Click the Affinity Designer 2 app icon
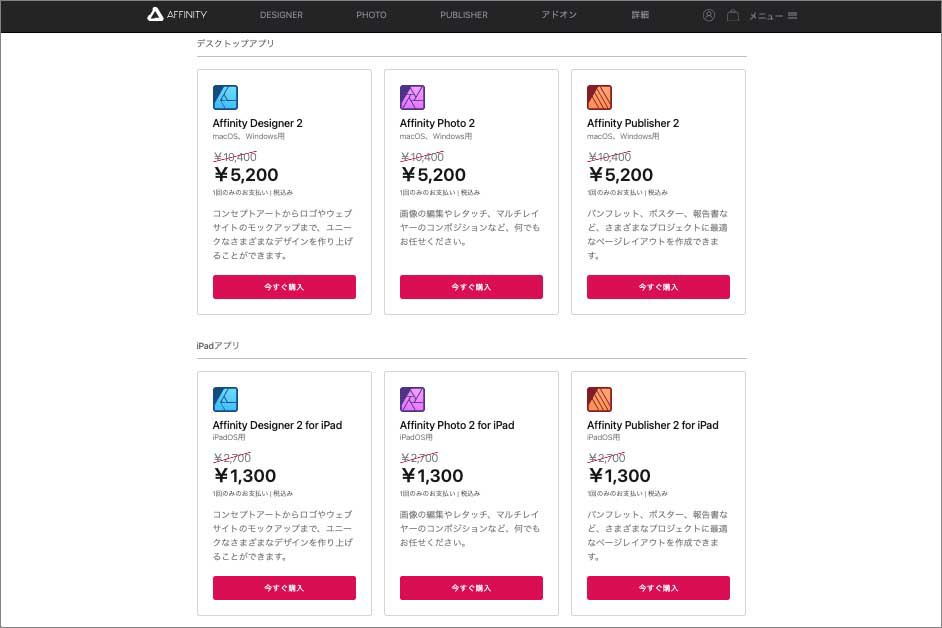Image resolution: width=942 pixels, height=628 pixels. [x=225, y=97]
